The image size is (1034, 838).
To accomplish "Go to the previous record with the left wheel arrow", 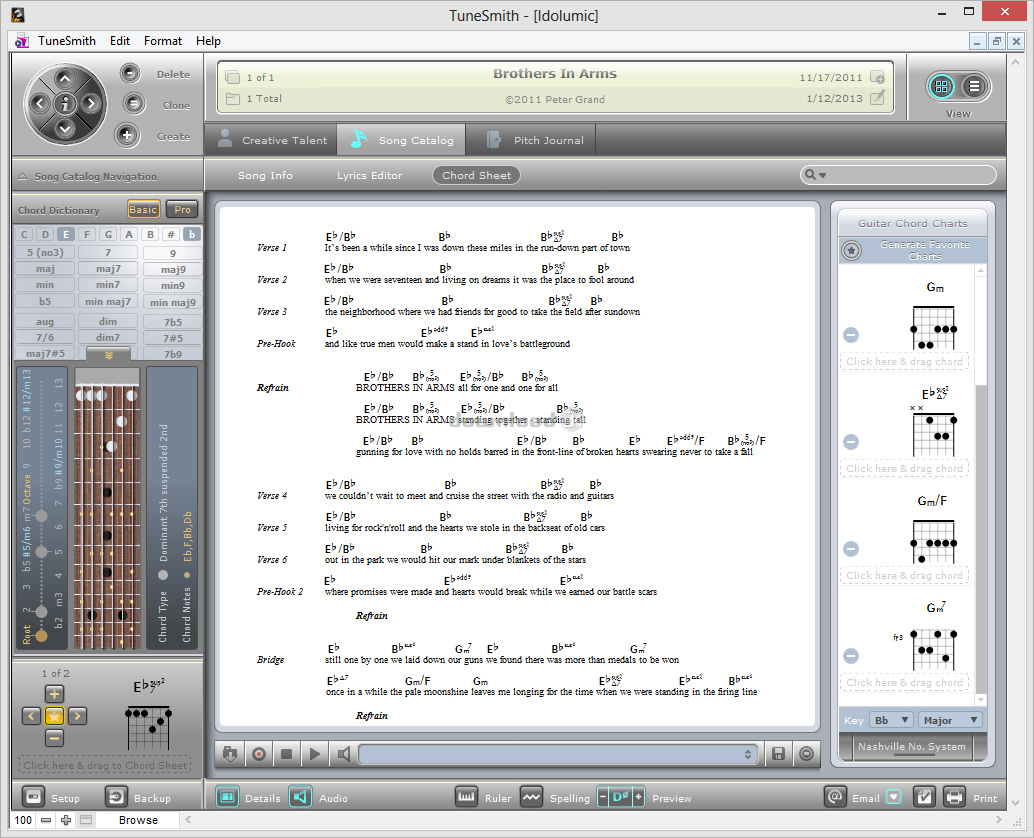I will (40, 104).
